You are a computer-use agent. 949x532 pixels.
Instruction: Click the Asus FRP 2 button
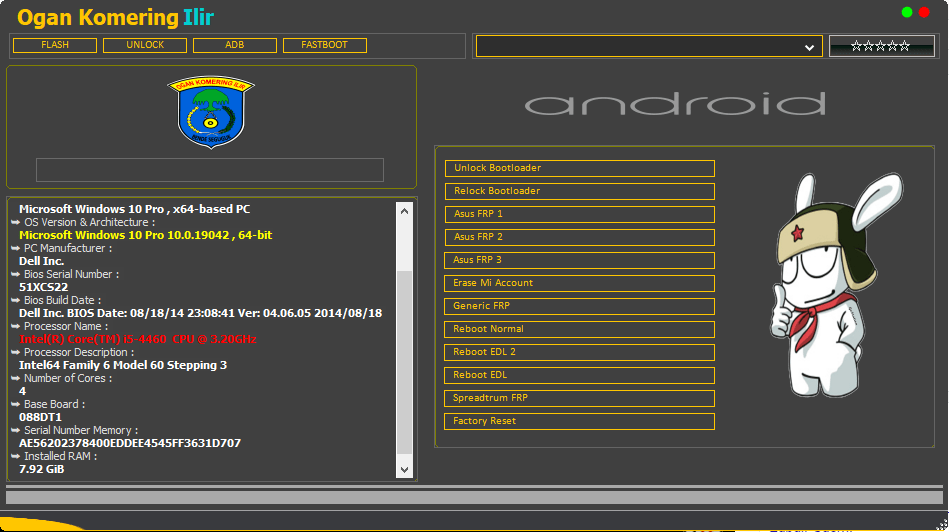580,237
